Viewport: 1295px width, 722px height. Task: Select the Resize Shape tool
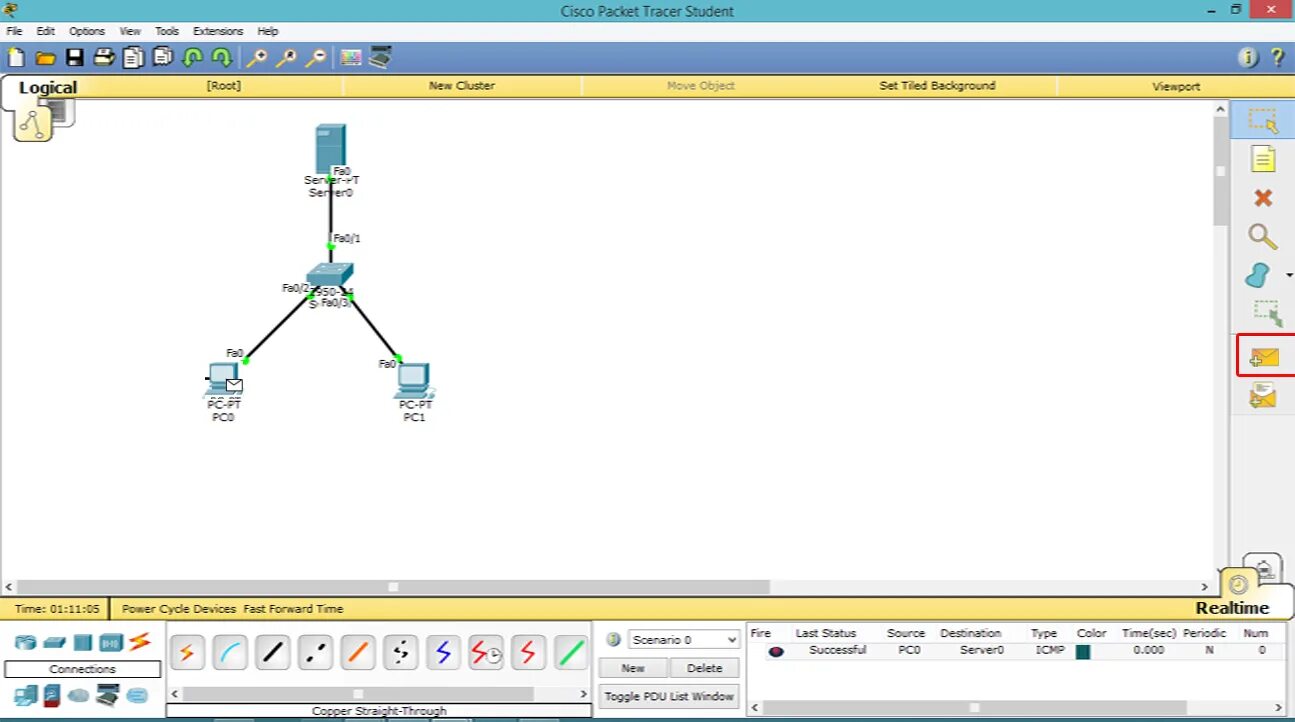[x=1267, y=314]
